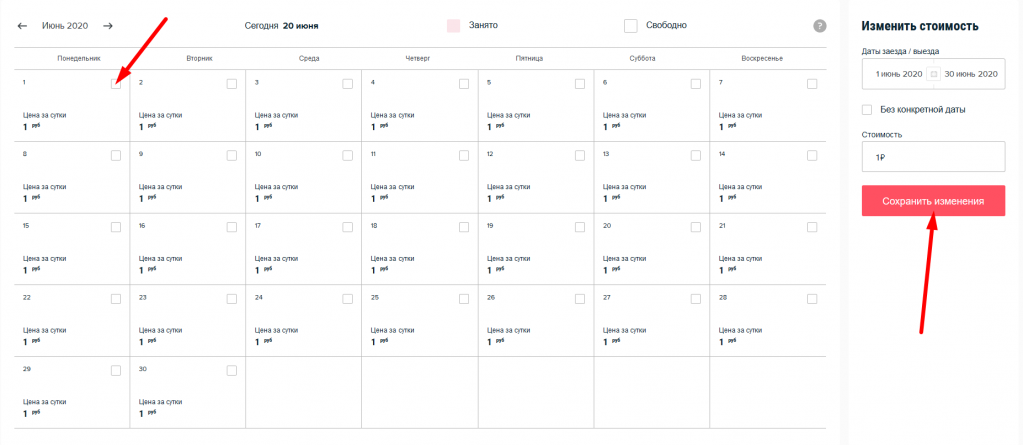Click the 'Стоимость' price input field
This screenshot has width=1023, height=445.
(932, 157)
